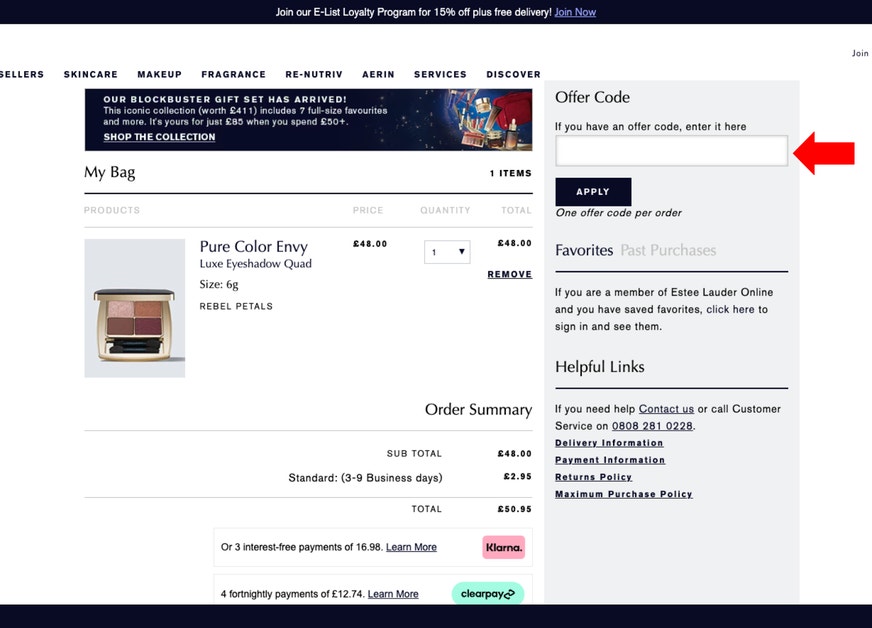Click the Luxe Eyeshadow Quad subtitle
Screen dimensions: 872x628
pos(255,264)
